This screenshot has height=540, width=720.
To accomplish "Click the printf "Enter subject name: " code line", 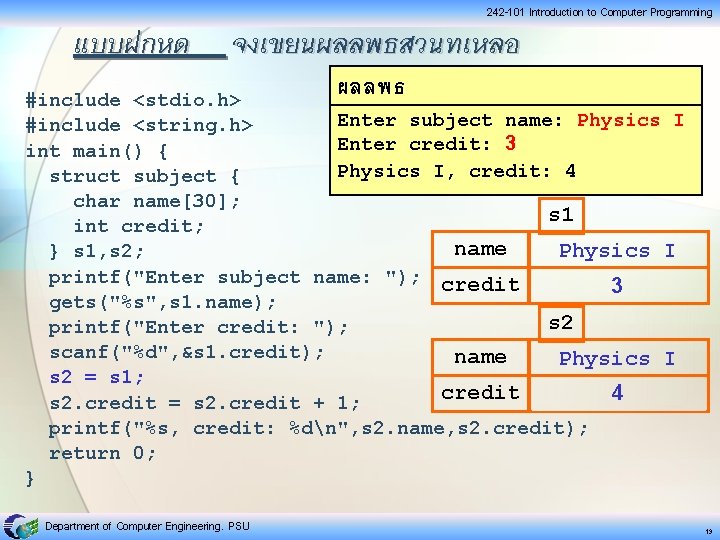I will point(234,277).
